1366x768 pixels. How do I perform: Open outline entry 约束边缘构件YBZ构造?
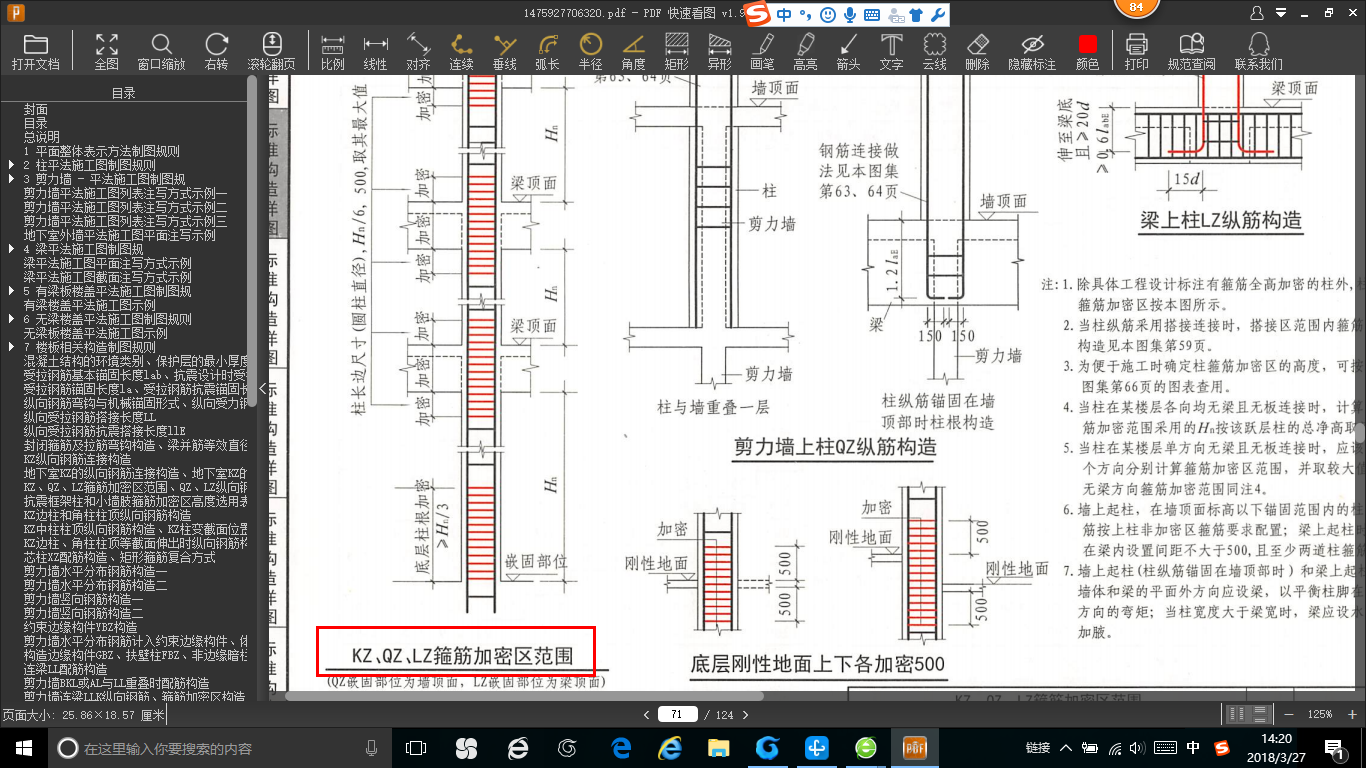coord(81,627)
